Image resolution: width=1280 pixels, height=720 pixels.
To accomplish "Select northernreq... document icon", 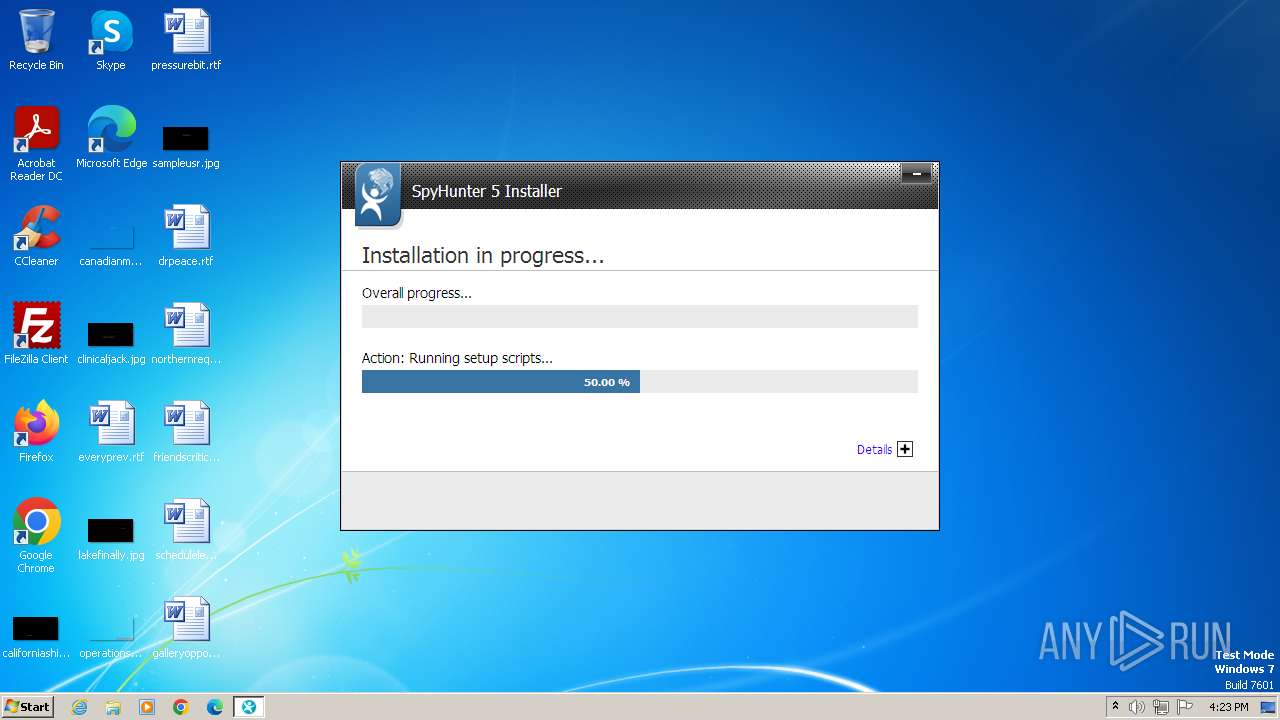I will click(x=186, y=334).
